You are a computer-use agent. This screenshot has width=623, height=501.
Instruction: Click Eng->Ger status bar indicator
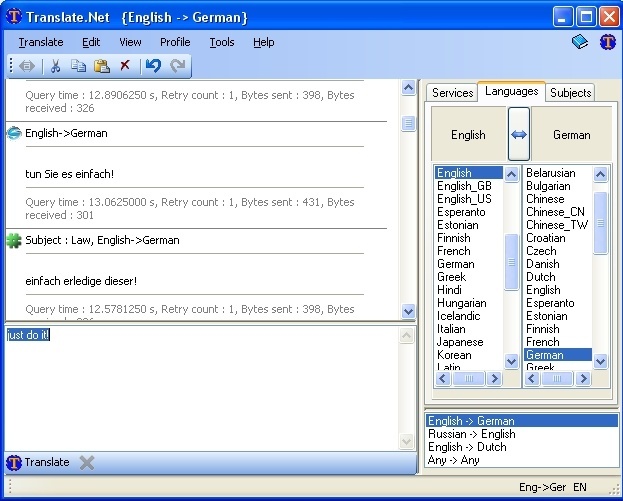point(542,487)
